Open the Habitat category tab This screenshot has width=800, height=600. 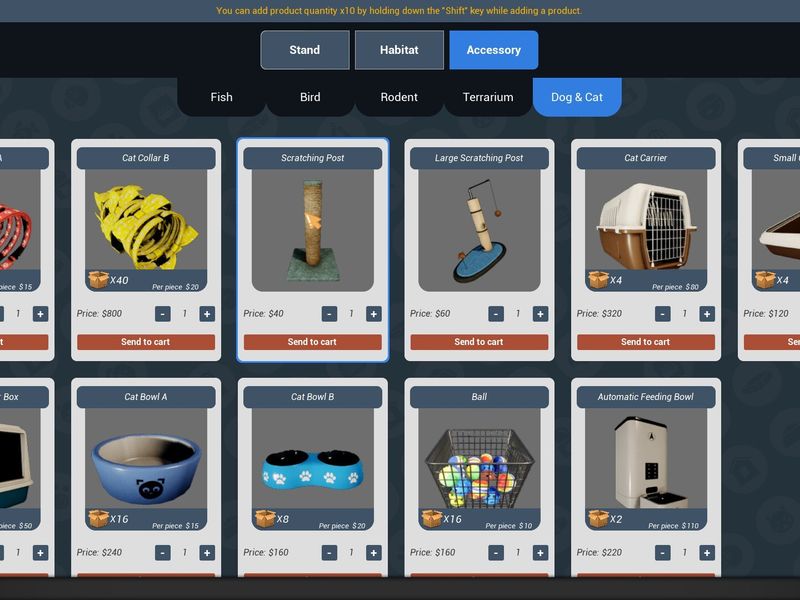click(x=399, y=50)
